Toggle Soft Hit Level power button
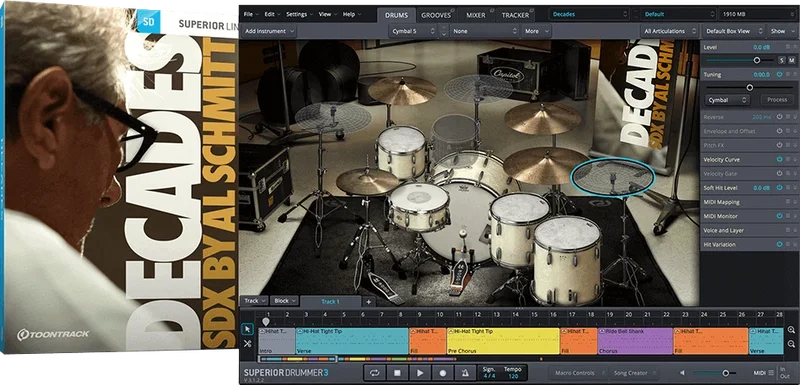This screenshot has height=385, width=800. (780, 188)
